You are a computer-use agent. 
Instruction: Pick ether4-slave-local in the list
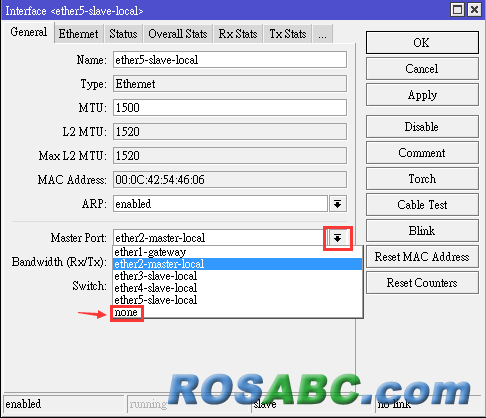click(237, 288)
